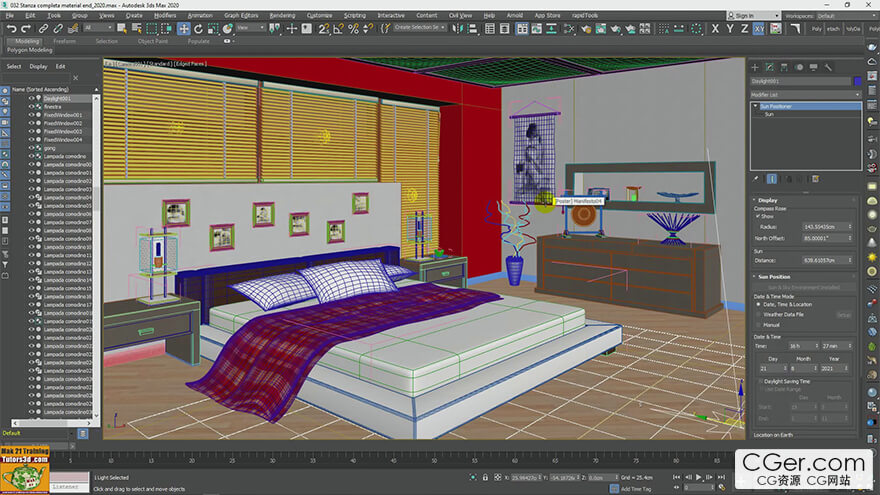Open Select by Name tool

136,29
